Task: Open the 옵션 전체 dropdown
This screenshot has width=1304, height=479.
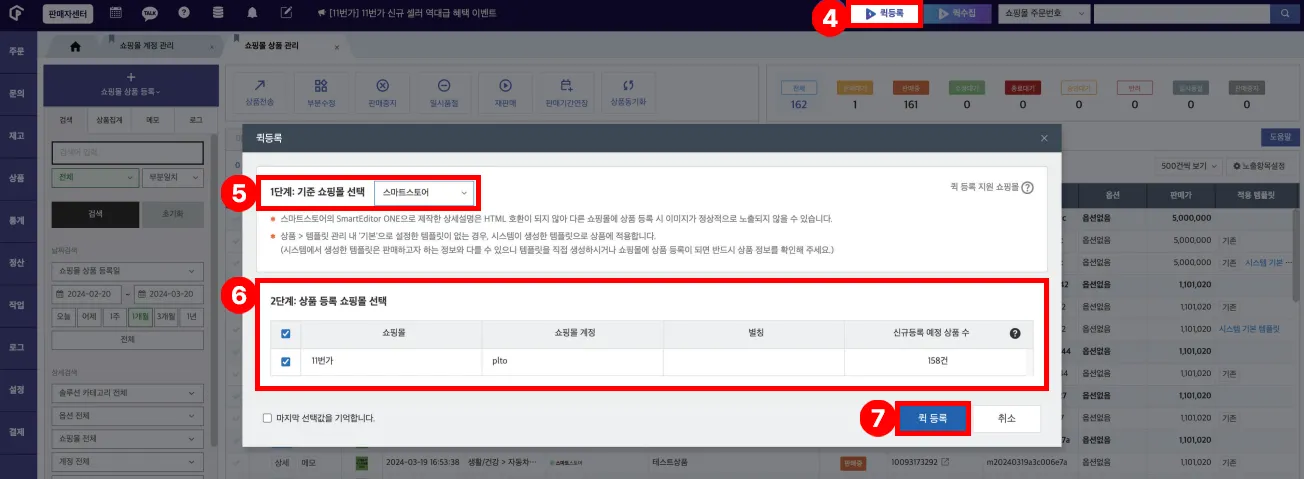Action: 127,416
